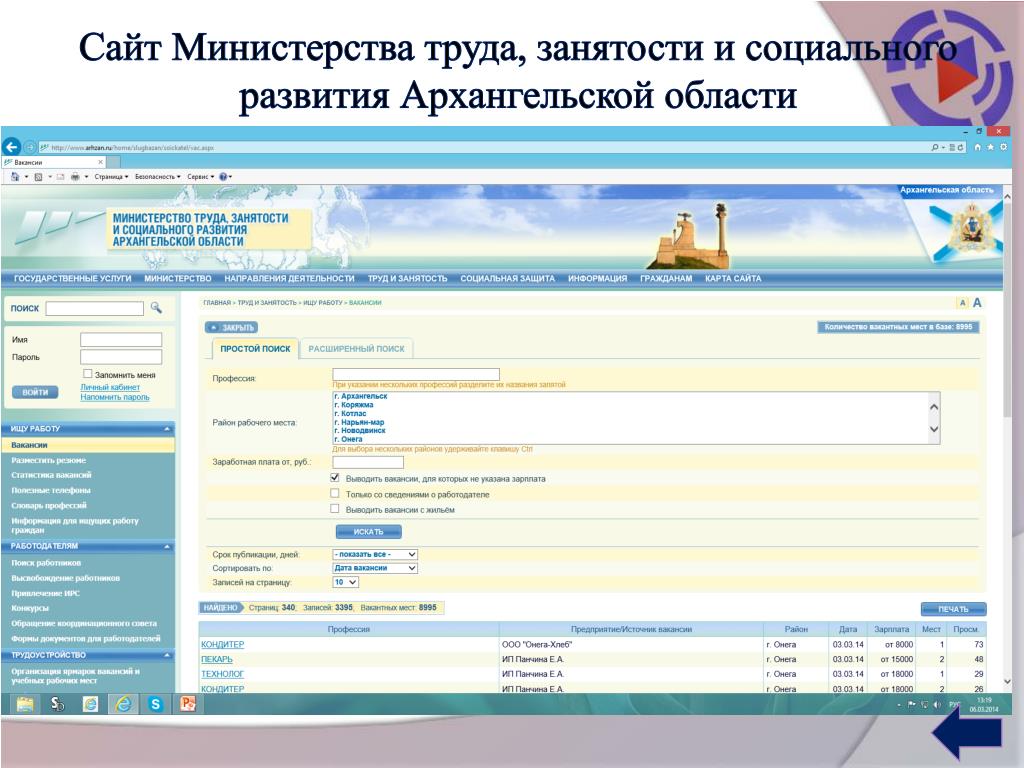Screen dimensions: 1024x768
Task: Open the Записей на страницу dropdown
Action: pos(345,582)
